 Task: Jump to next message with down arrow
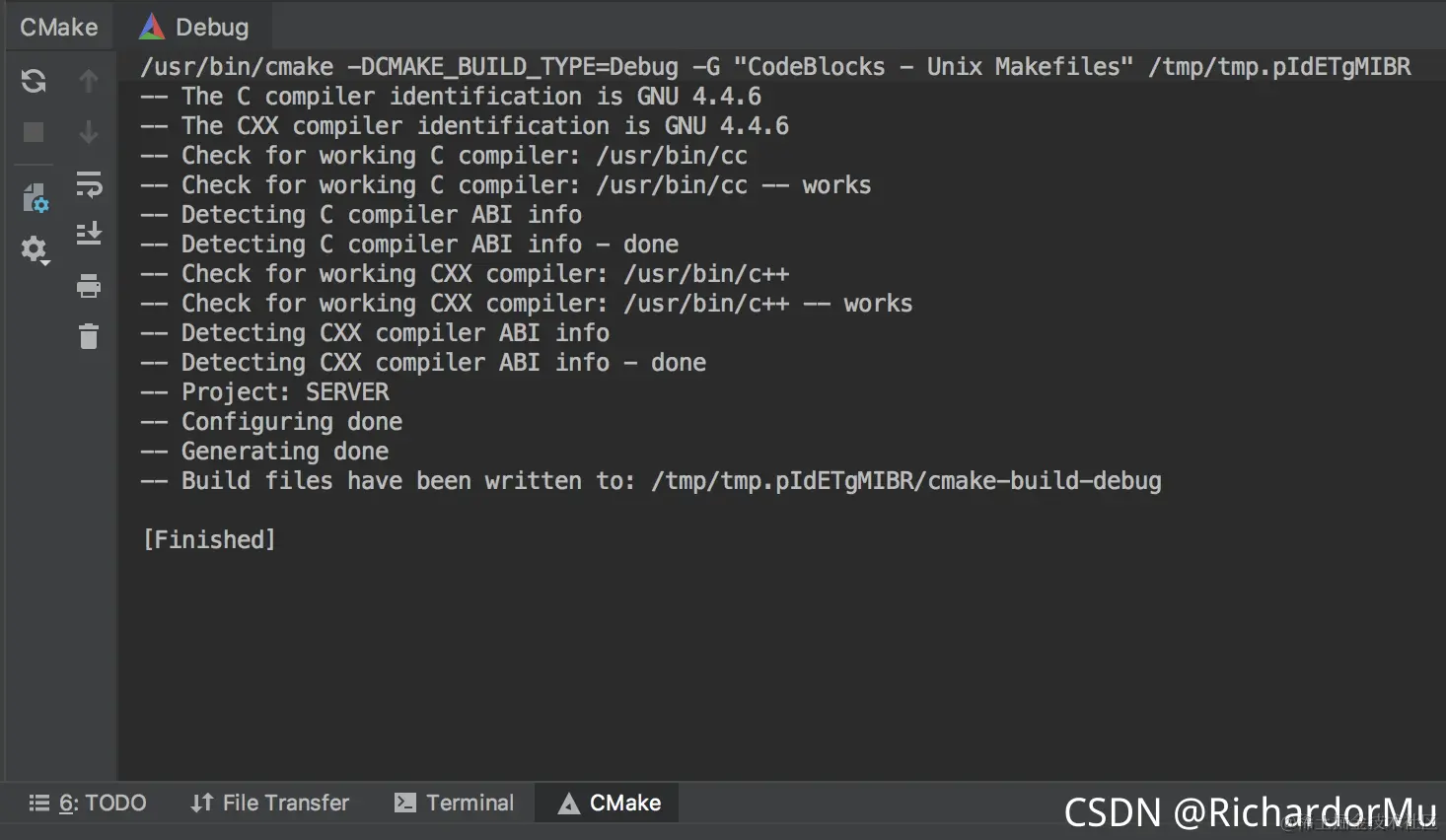[89, 132]
